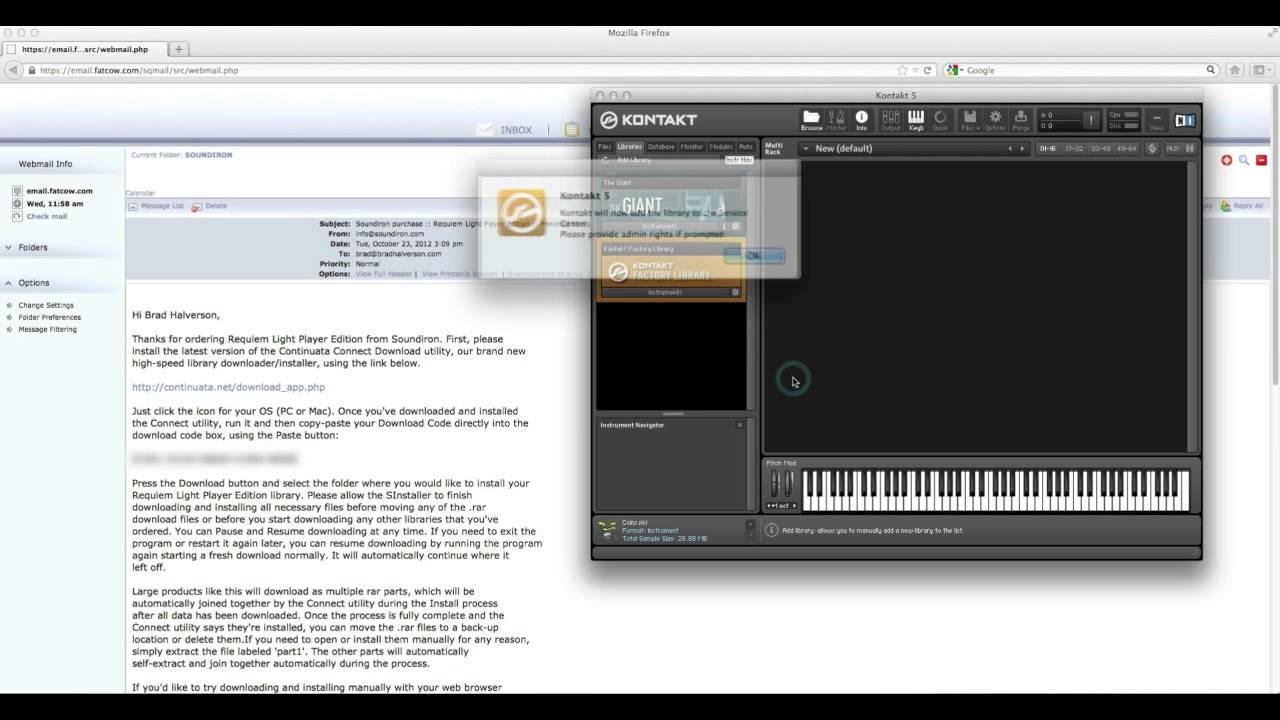
Task: Show the Output mixer in Kontakt
Action: pyautogui.click(x=890, y=121)
